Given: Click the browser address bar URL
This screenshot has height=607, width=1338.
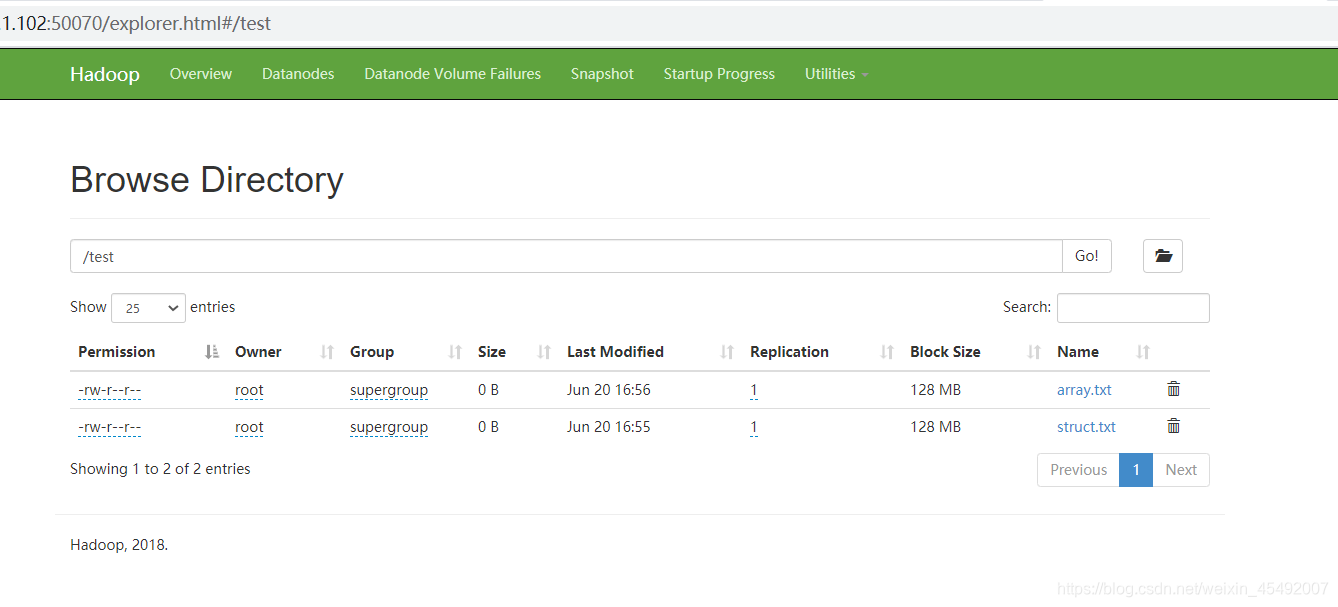Looking at the screenshot, I should click(136, 23).
